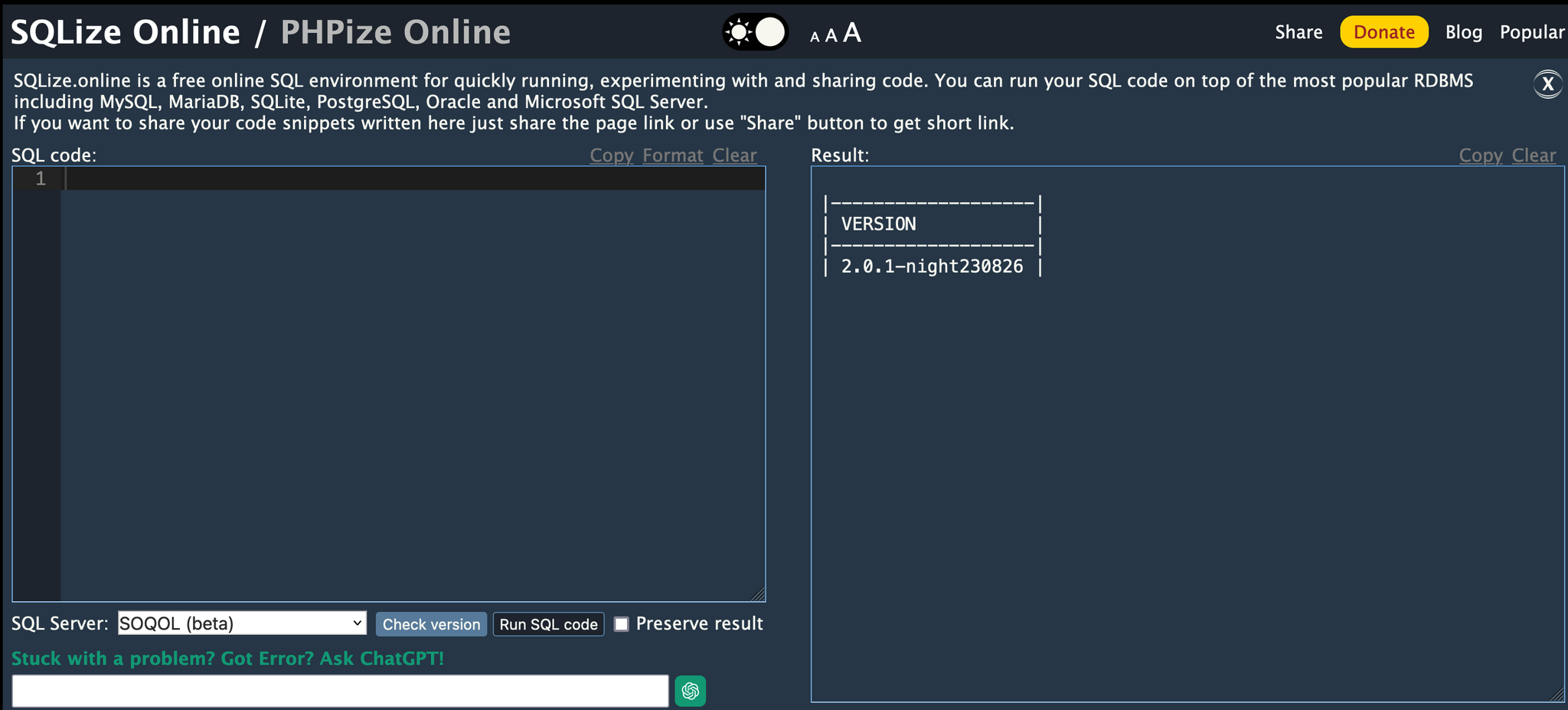Image resolution: width=1568 pixels, height=710 pixels.
Task: Enable the Preserve result checkbox
Action: point(622,624)
